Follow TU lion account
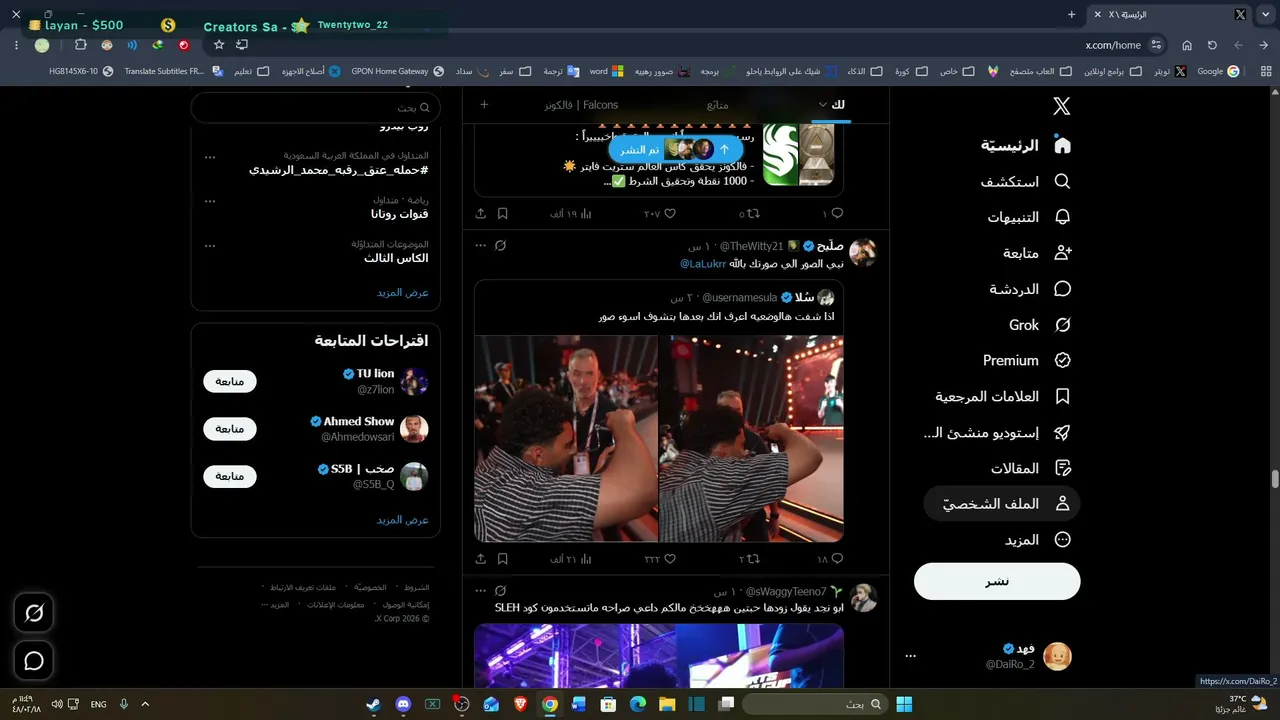Viewport: 1280px width, 720px height. coord(230,381)
